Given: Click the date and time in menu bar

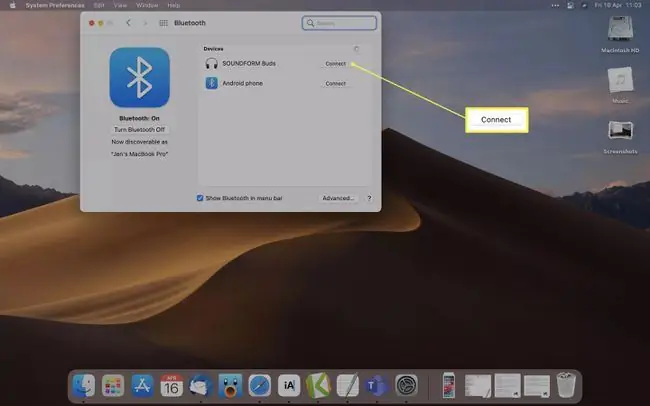Looking at the screenshot, I should [618, 5].
